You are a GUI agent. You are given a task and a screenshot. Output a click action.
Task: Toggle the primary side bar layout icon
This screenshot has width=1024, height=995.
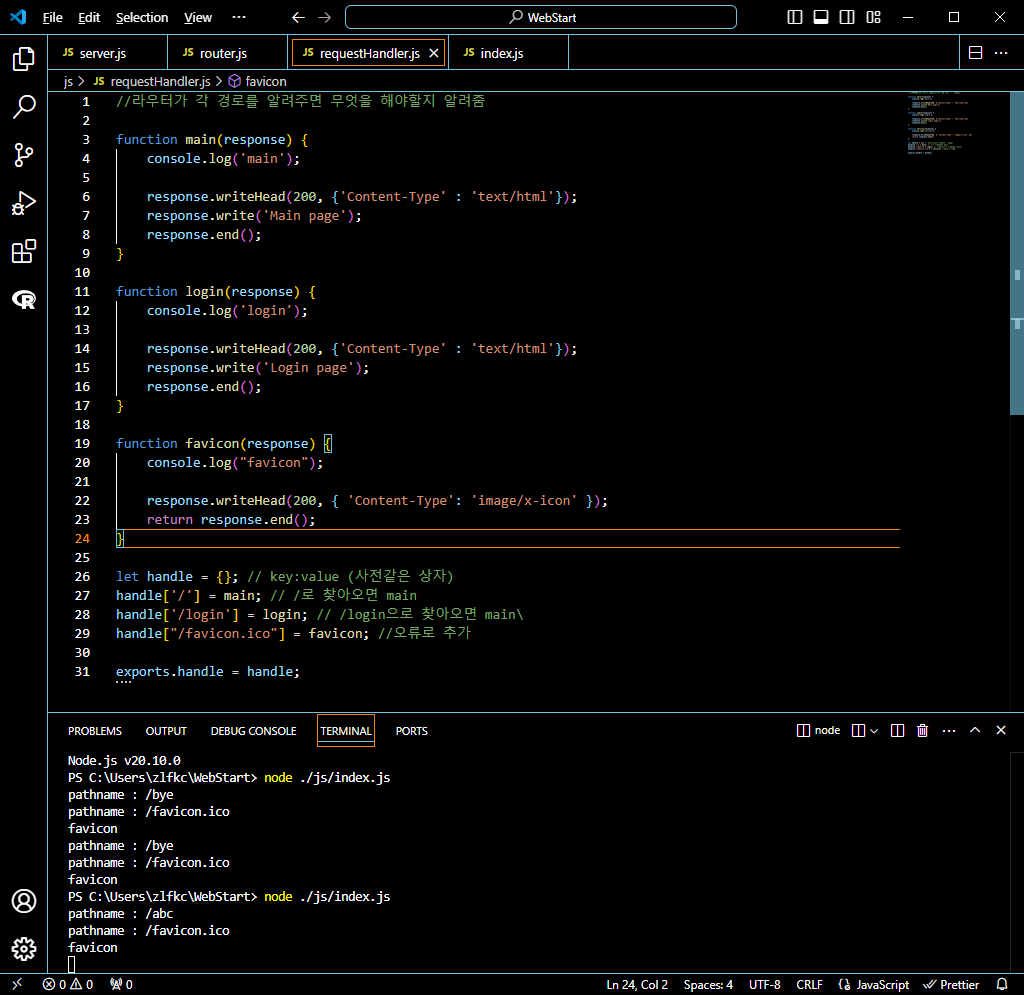tap(795, 18)
